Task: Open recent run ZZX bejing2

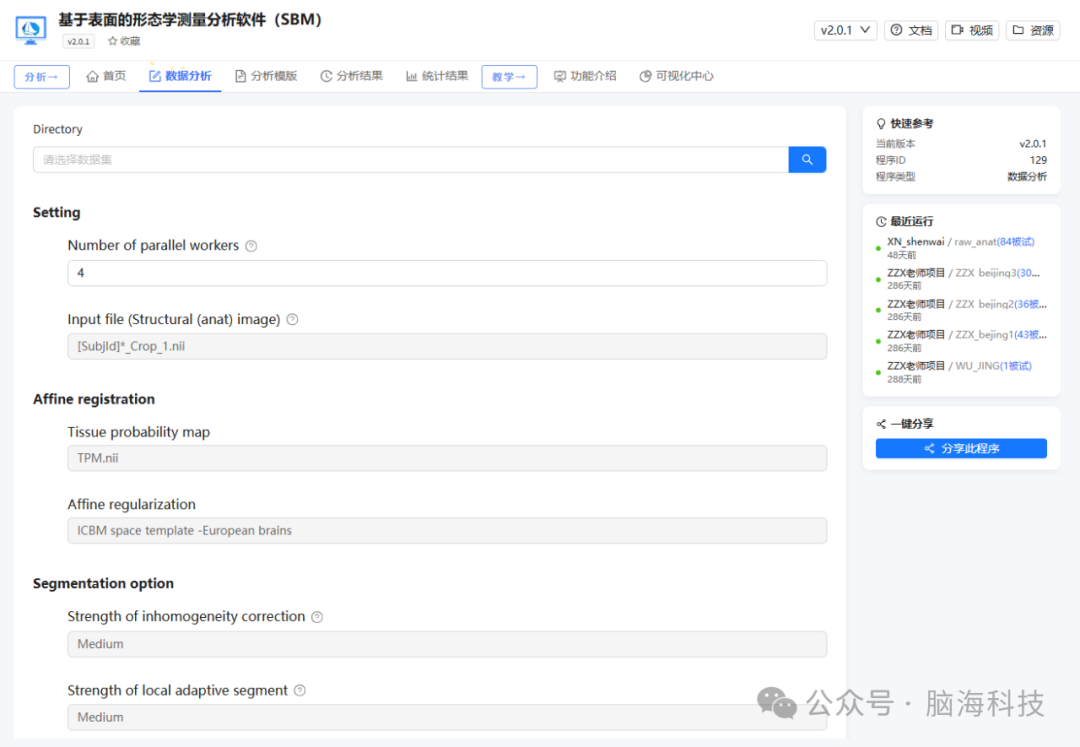Action: [x=966, y=304]
